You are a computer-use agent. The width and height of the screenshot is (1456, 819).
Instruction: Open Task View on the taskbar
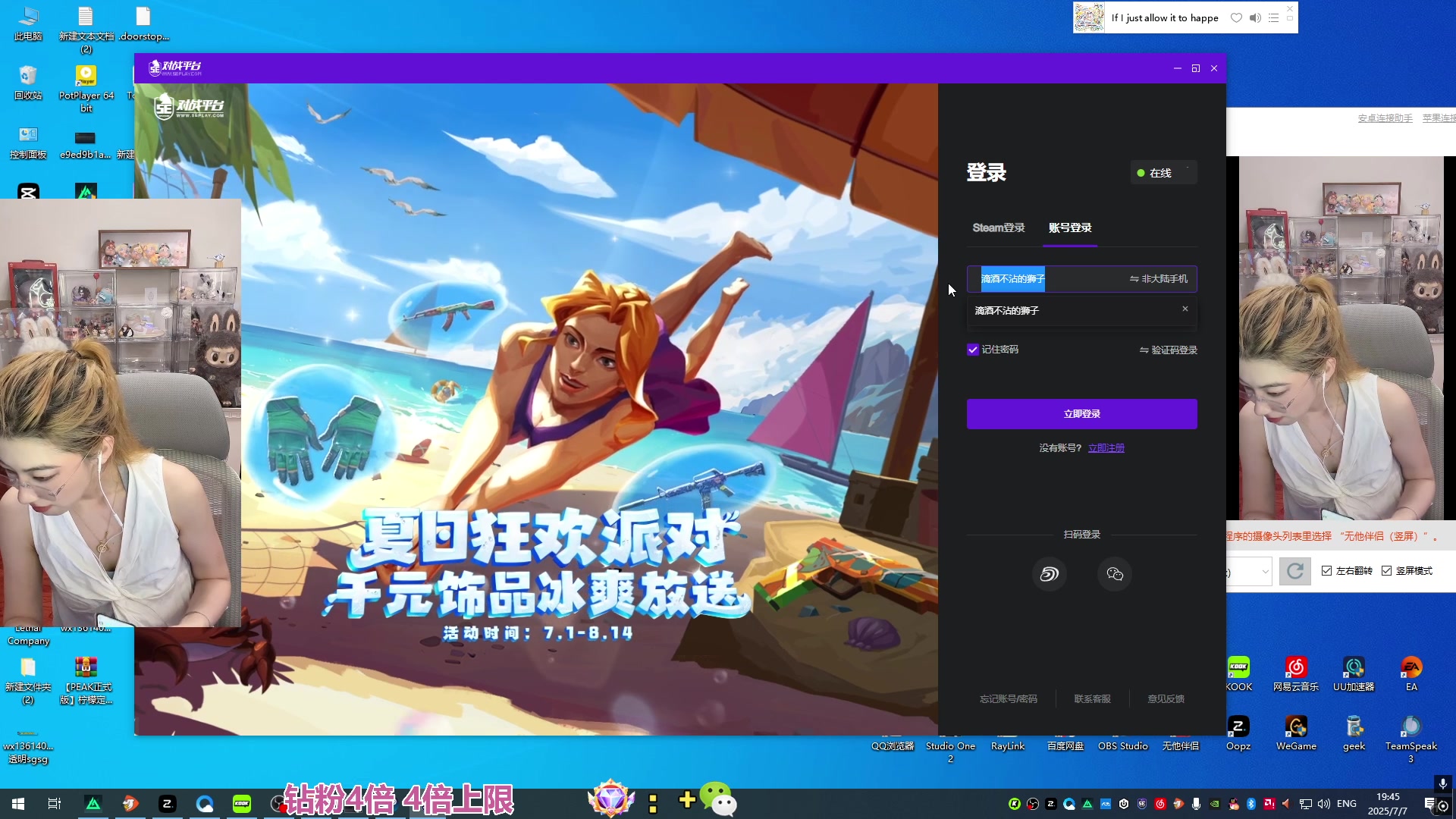(x=55, y=804)
